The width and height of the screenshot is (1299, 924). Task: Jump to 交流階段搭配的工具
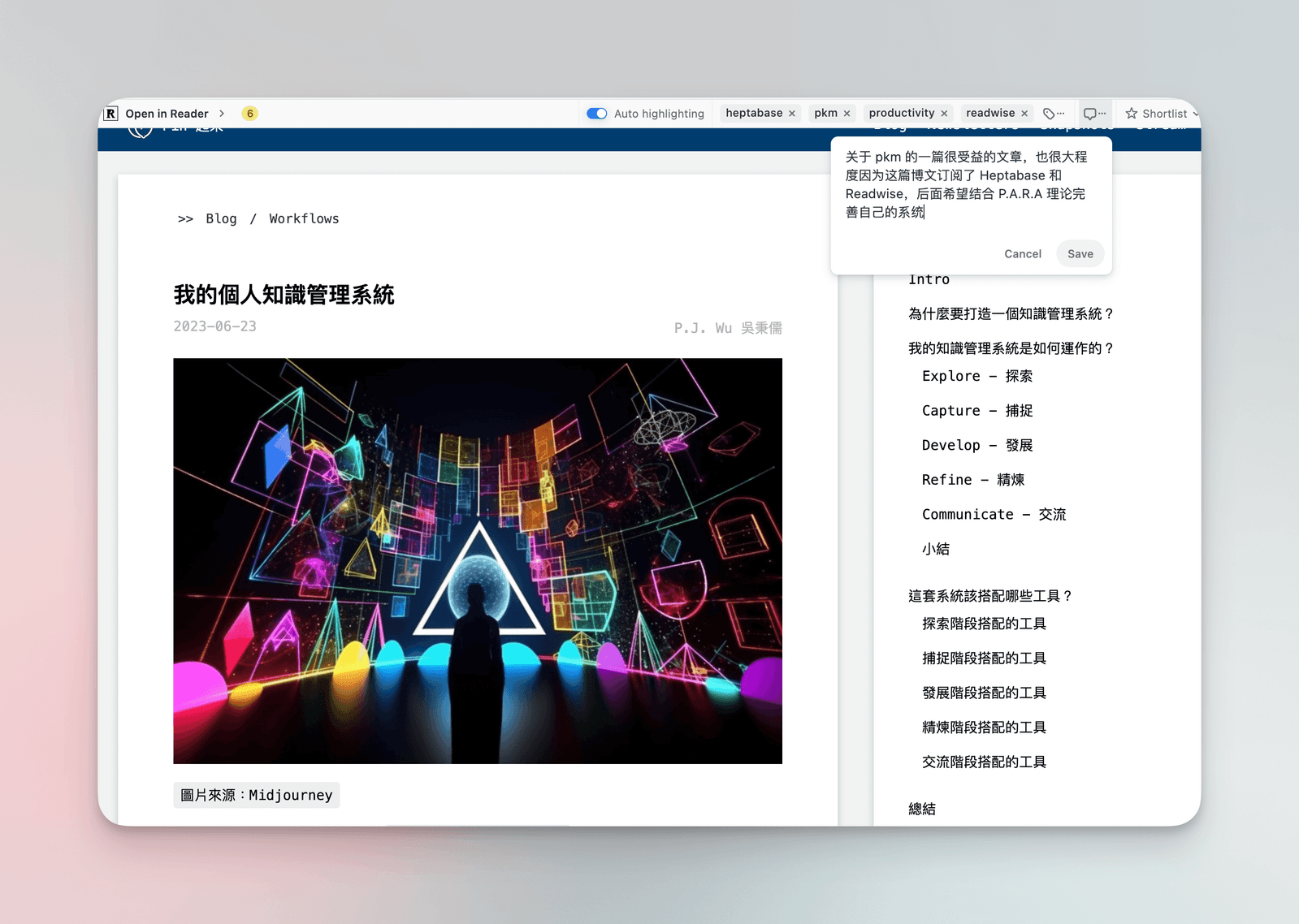coord(984,762)
